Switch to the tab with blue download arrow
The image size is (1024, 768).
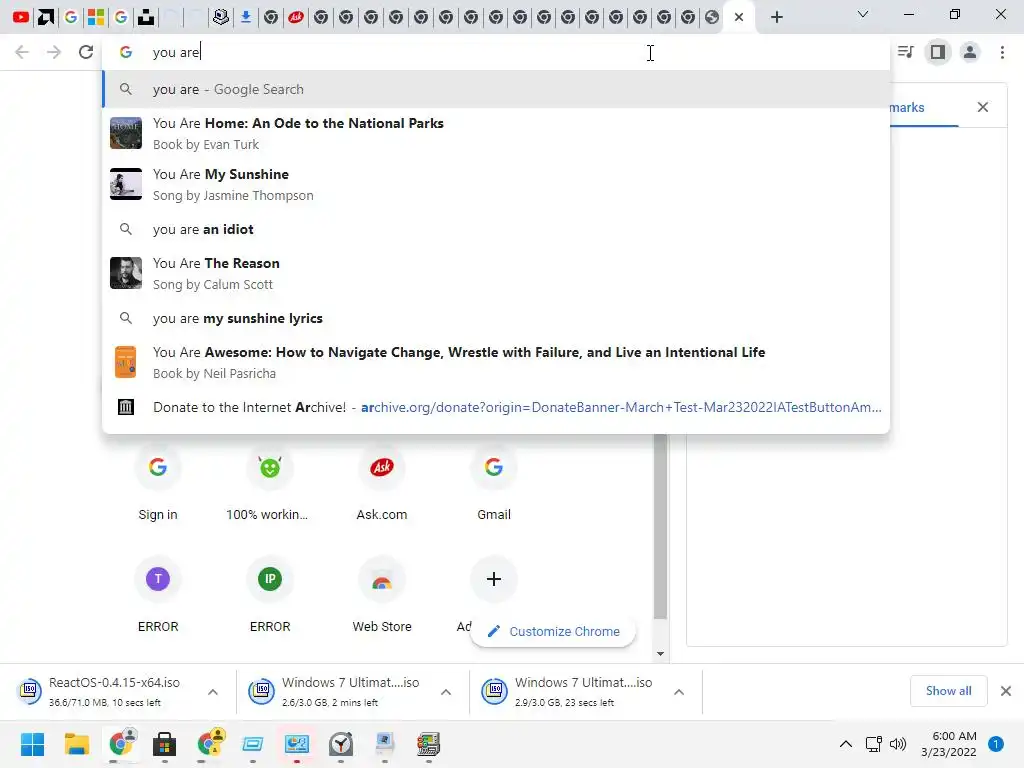[246, 17]
